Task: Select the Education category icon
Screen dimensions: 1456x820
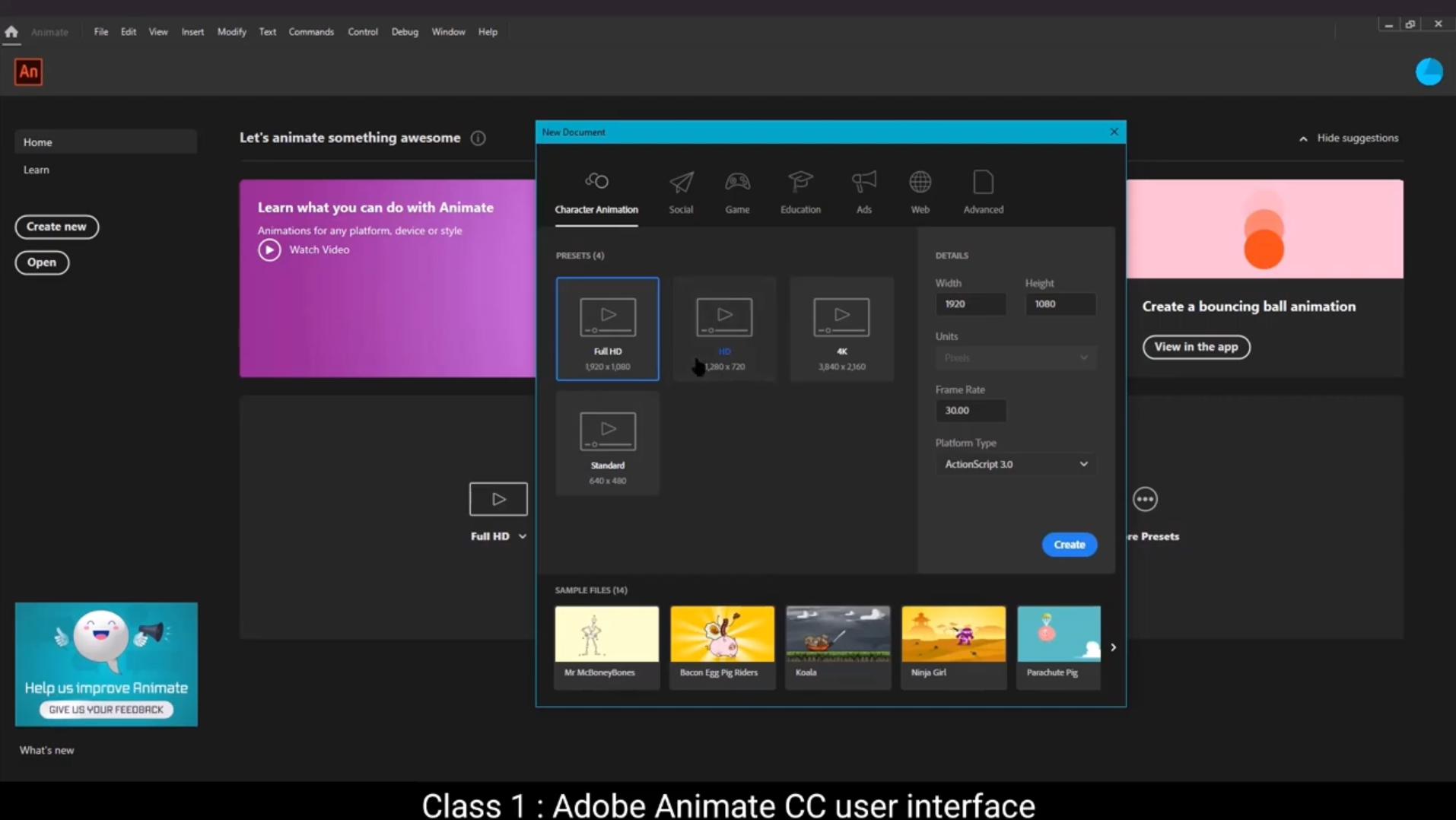Action: coord(800,181)
